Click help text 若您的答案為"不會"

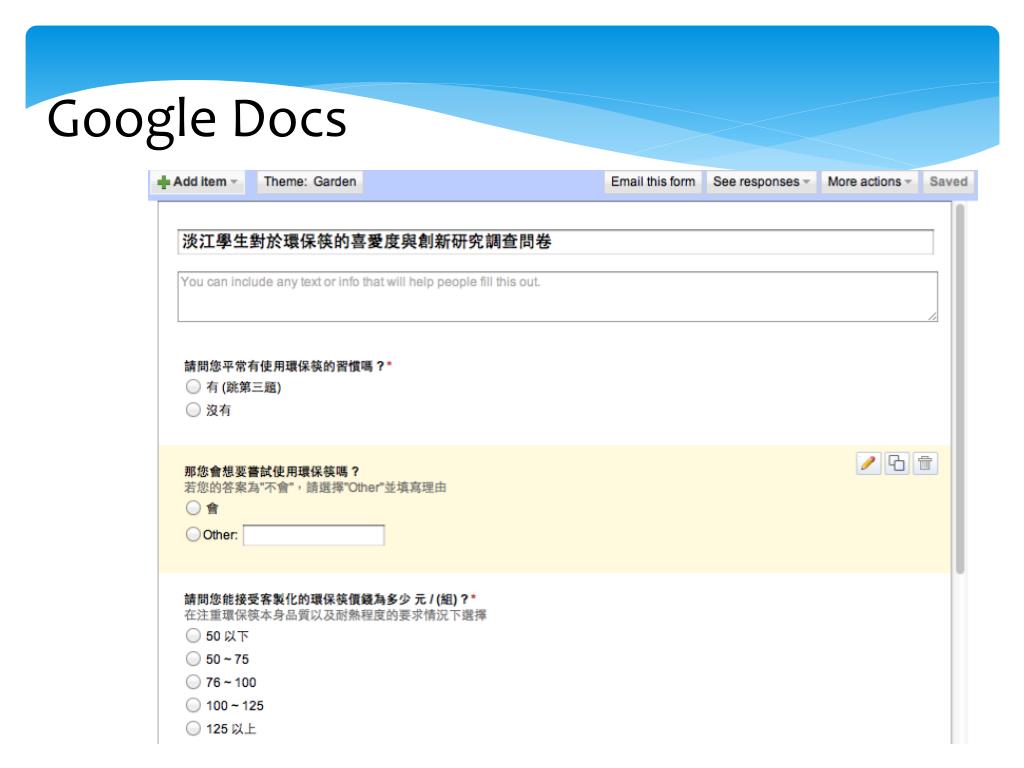[x=315, y=488]
